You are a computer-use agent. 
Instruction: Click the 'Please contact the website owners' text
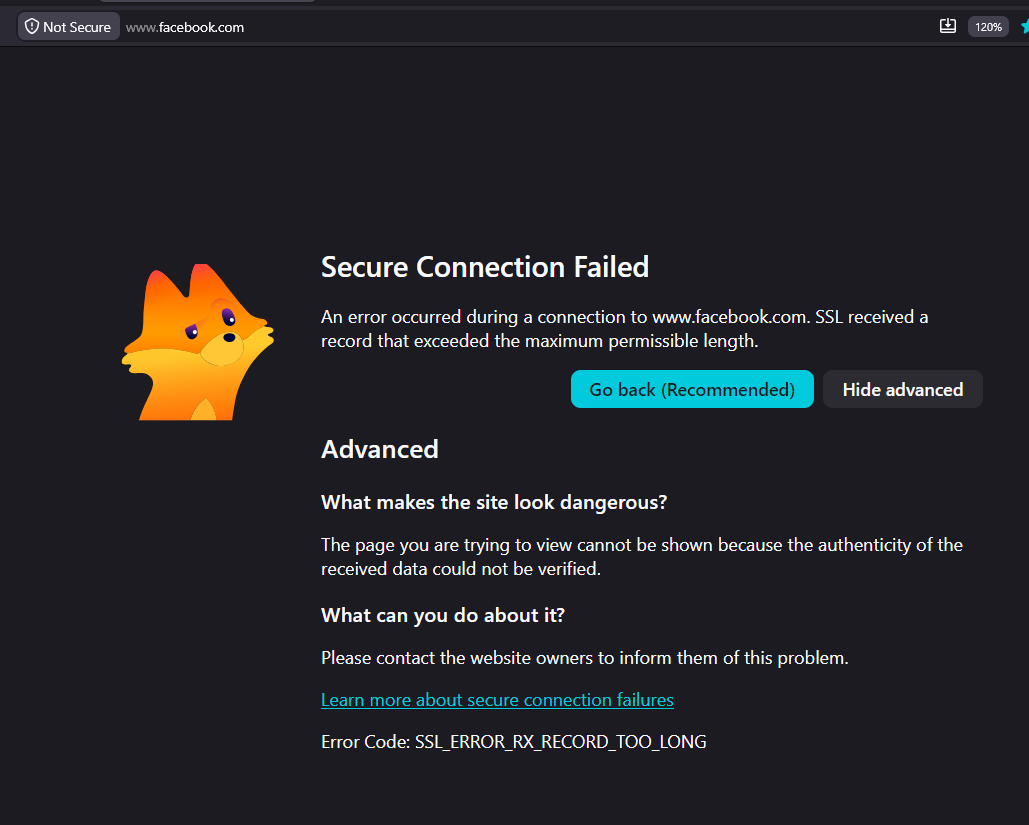coord(584,658)
